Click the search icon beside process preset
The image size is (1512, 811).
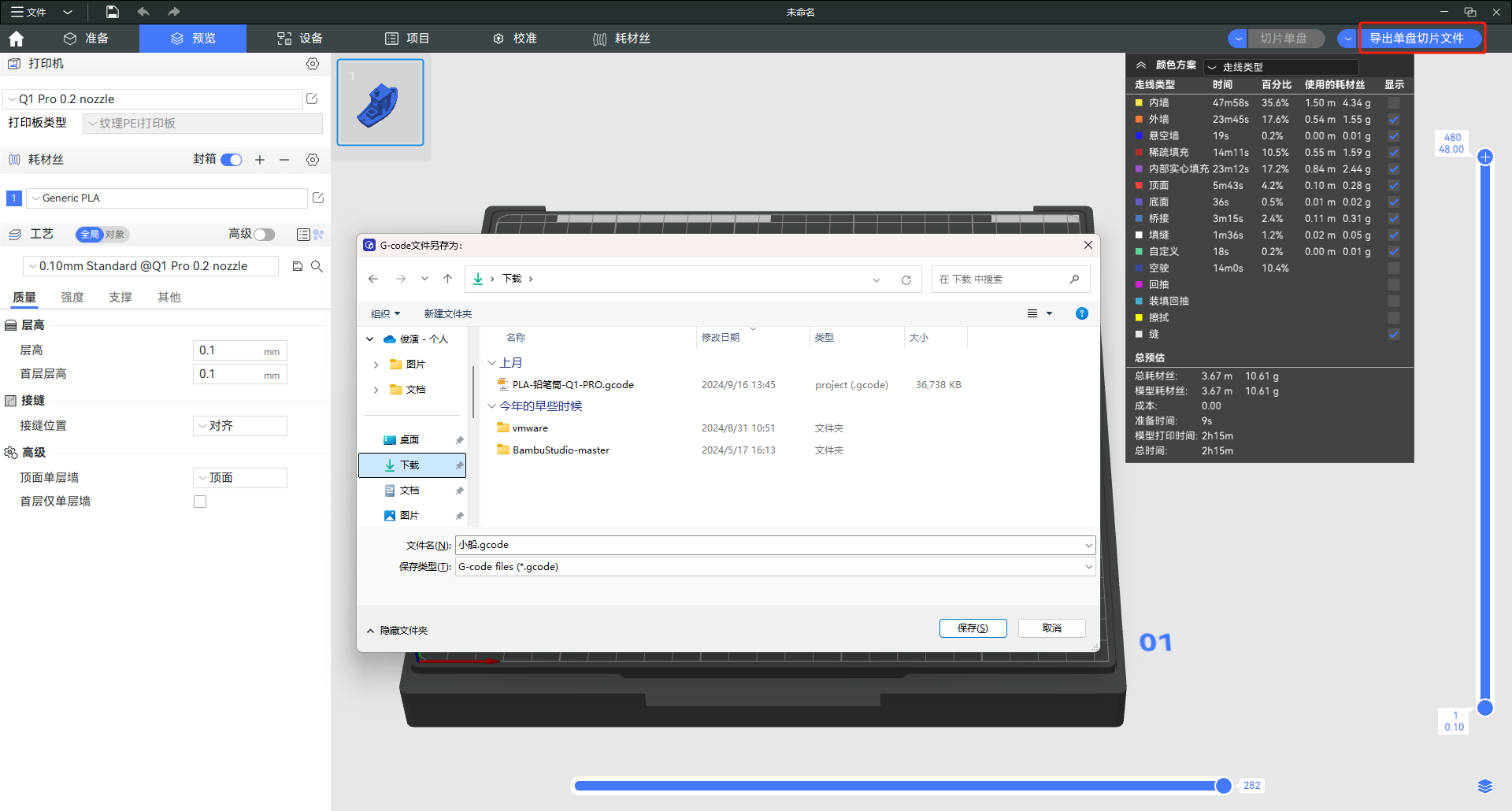(317, 266)
